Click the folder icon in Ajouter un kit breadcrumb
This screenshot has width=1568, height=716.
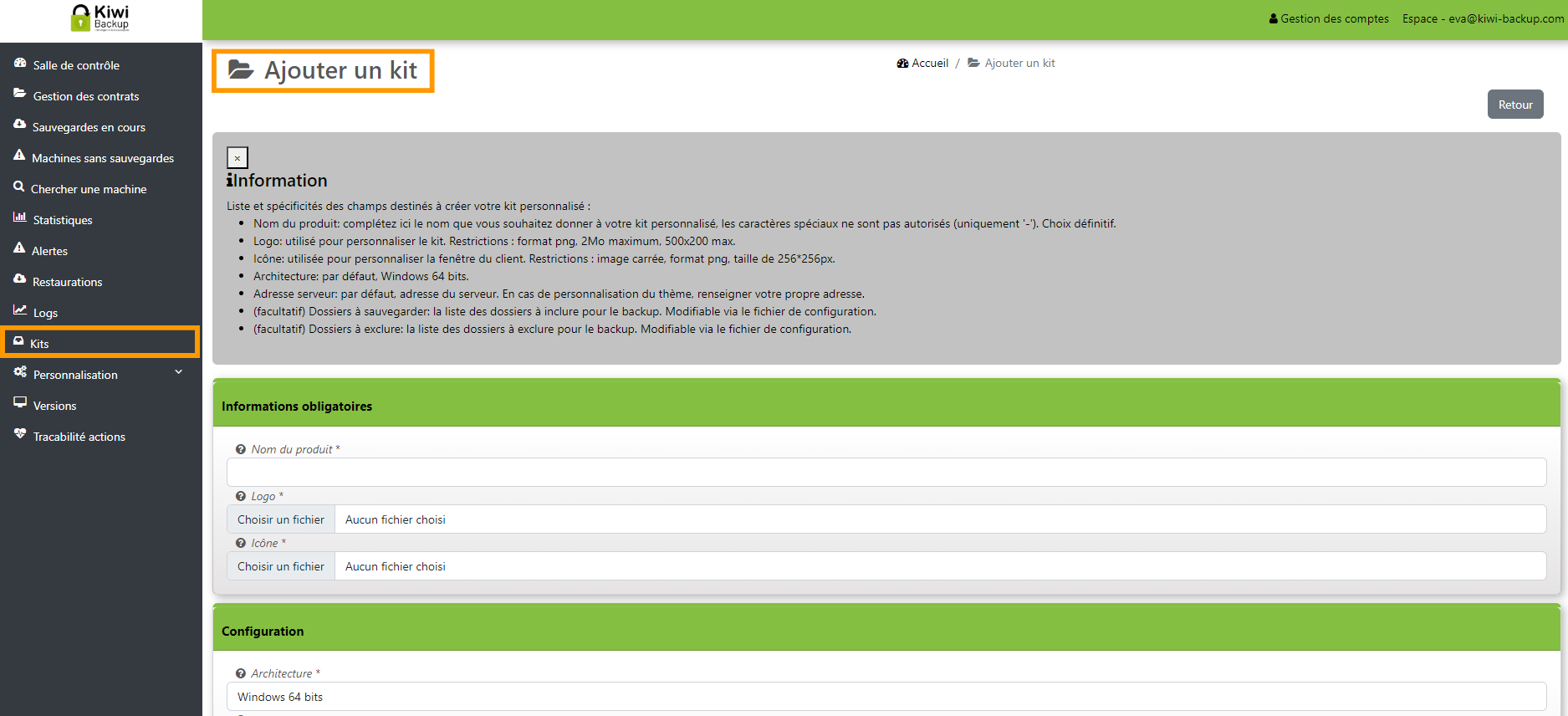pos(973,63)
